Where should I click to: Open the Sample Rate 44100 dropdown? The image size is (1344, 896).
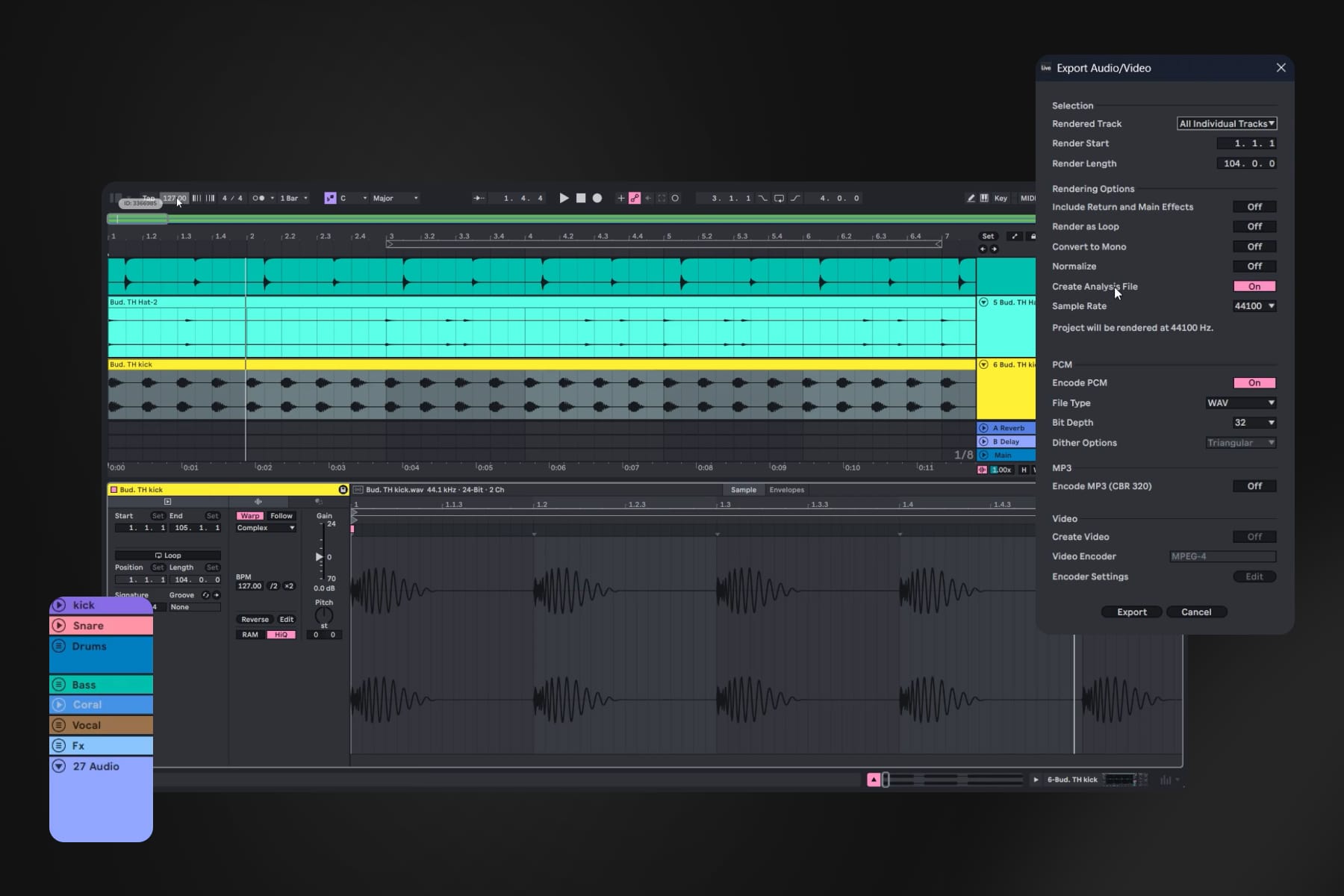point(1254,306)
